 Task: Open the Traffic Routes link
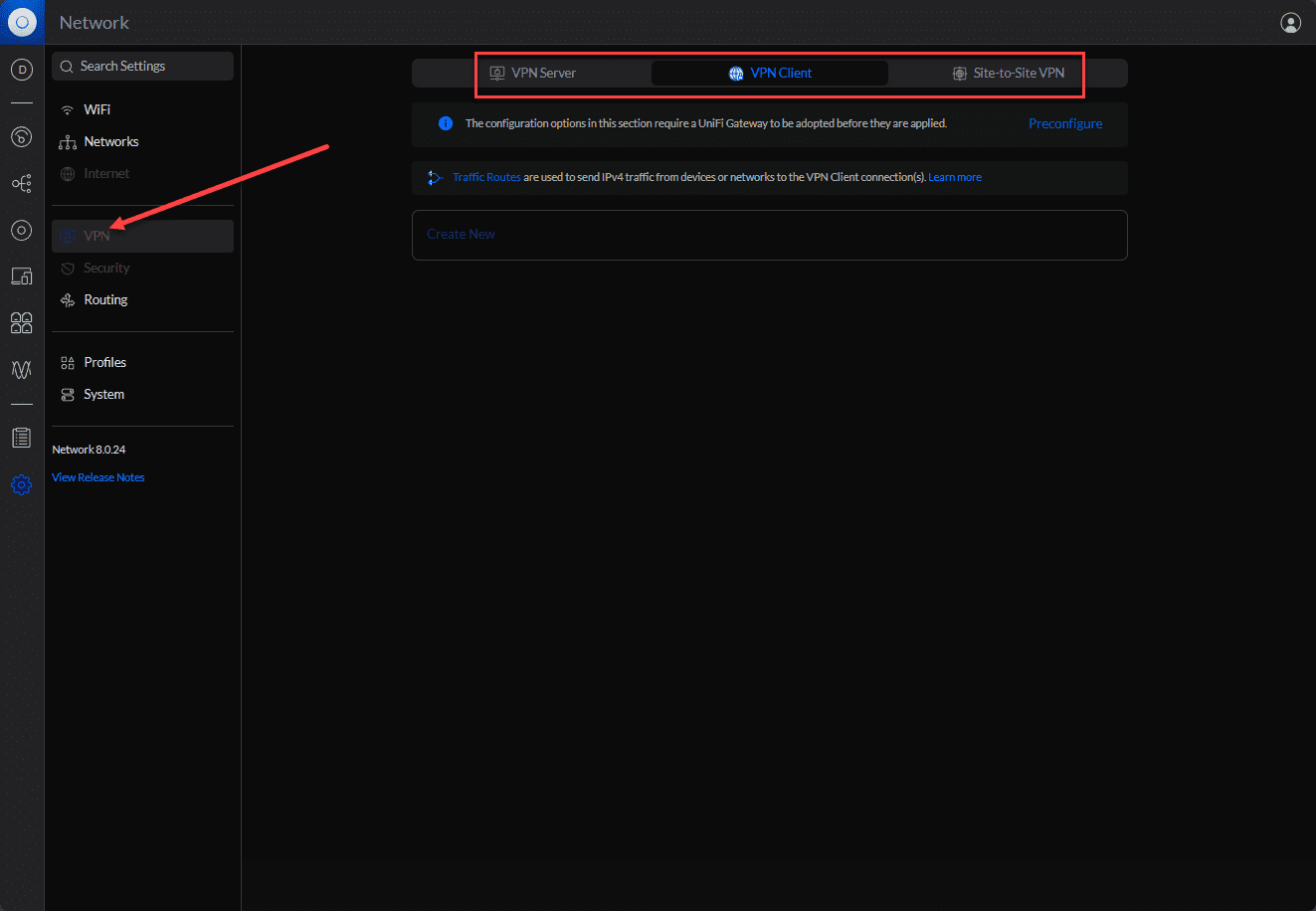[486, 177]
